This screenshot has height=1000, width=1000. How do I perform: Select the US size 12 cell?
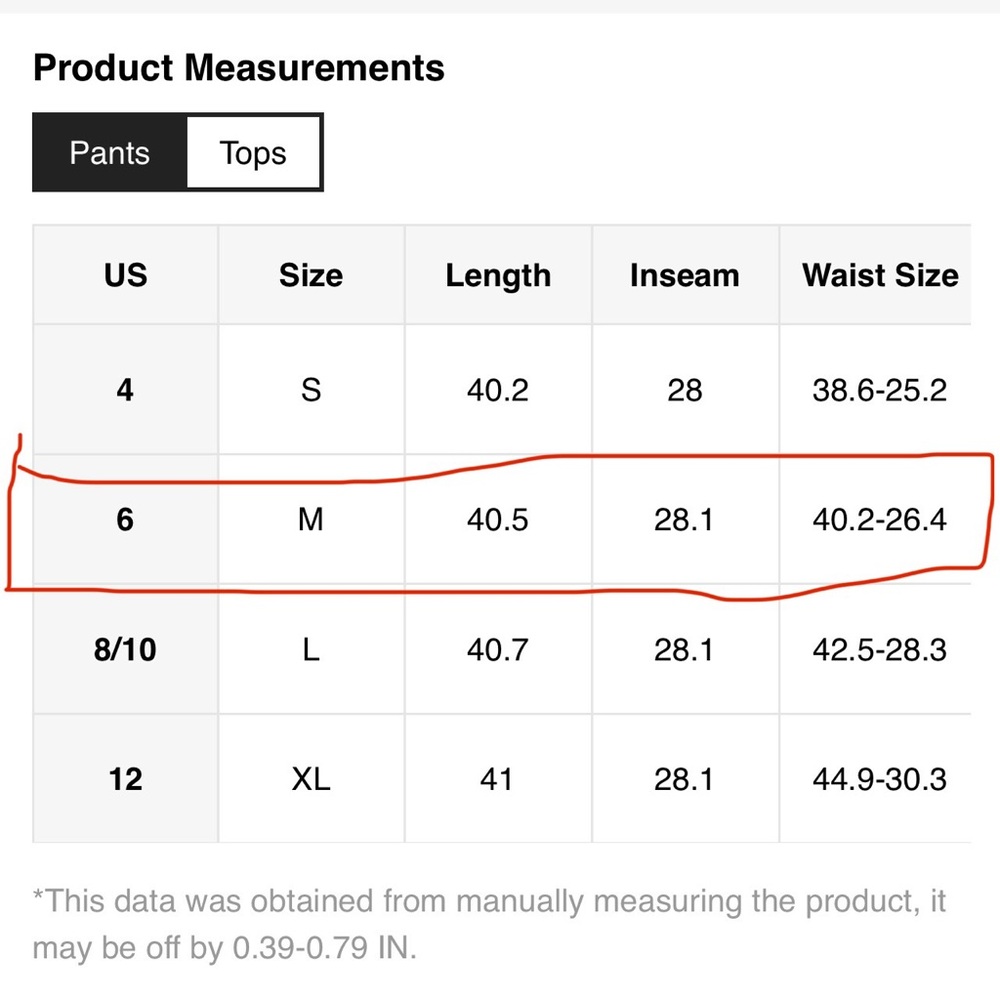coord(126,779)
